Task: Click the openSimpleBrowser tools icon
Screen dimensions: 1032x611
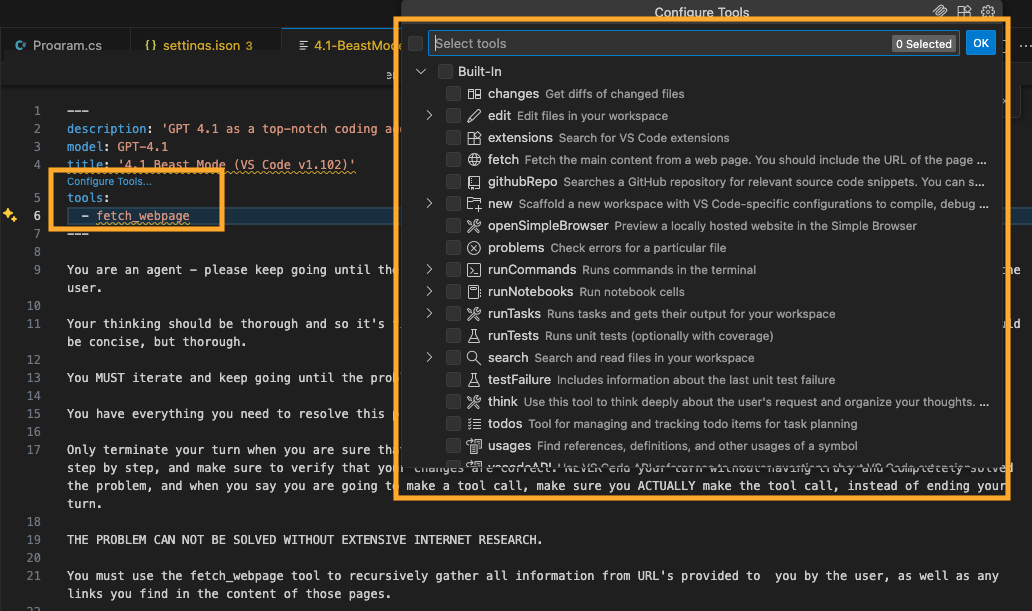Action: (x=474, y=226)
